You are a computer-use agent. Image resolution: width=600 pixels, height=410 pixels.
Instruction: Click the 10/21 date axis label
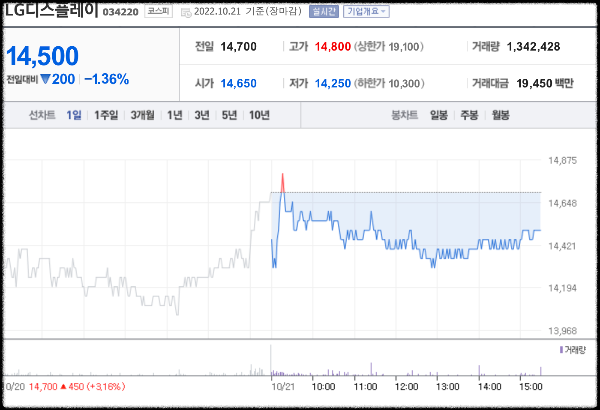(283, 387)
